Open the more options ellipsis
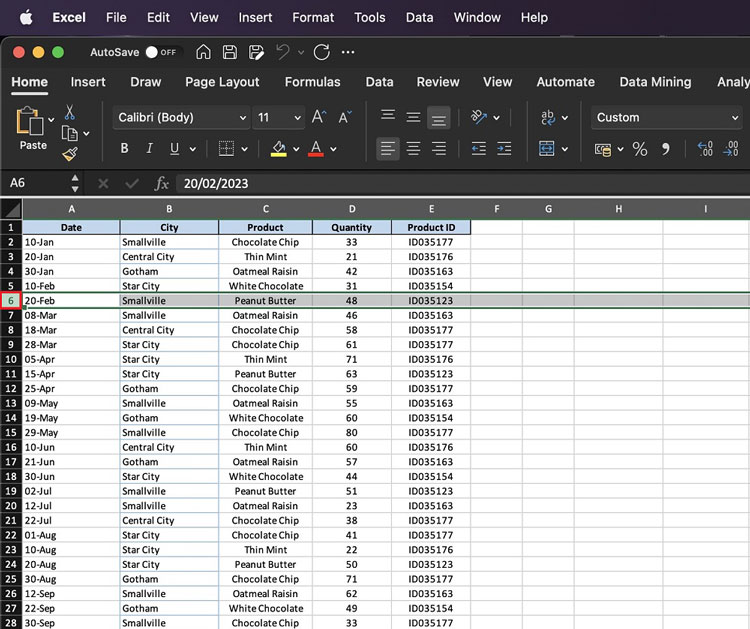Image resolution: width=750 pixels, height=629 pixels. pos(348,52)
